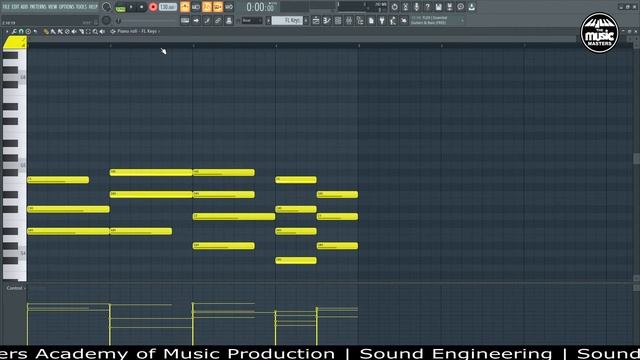The width and height of the screenshot is (640, 360).
Task: Open the VIEW menu
Action: 53,7
